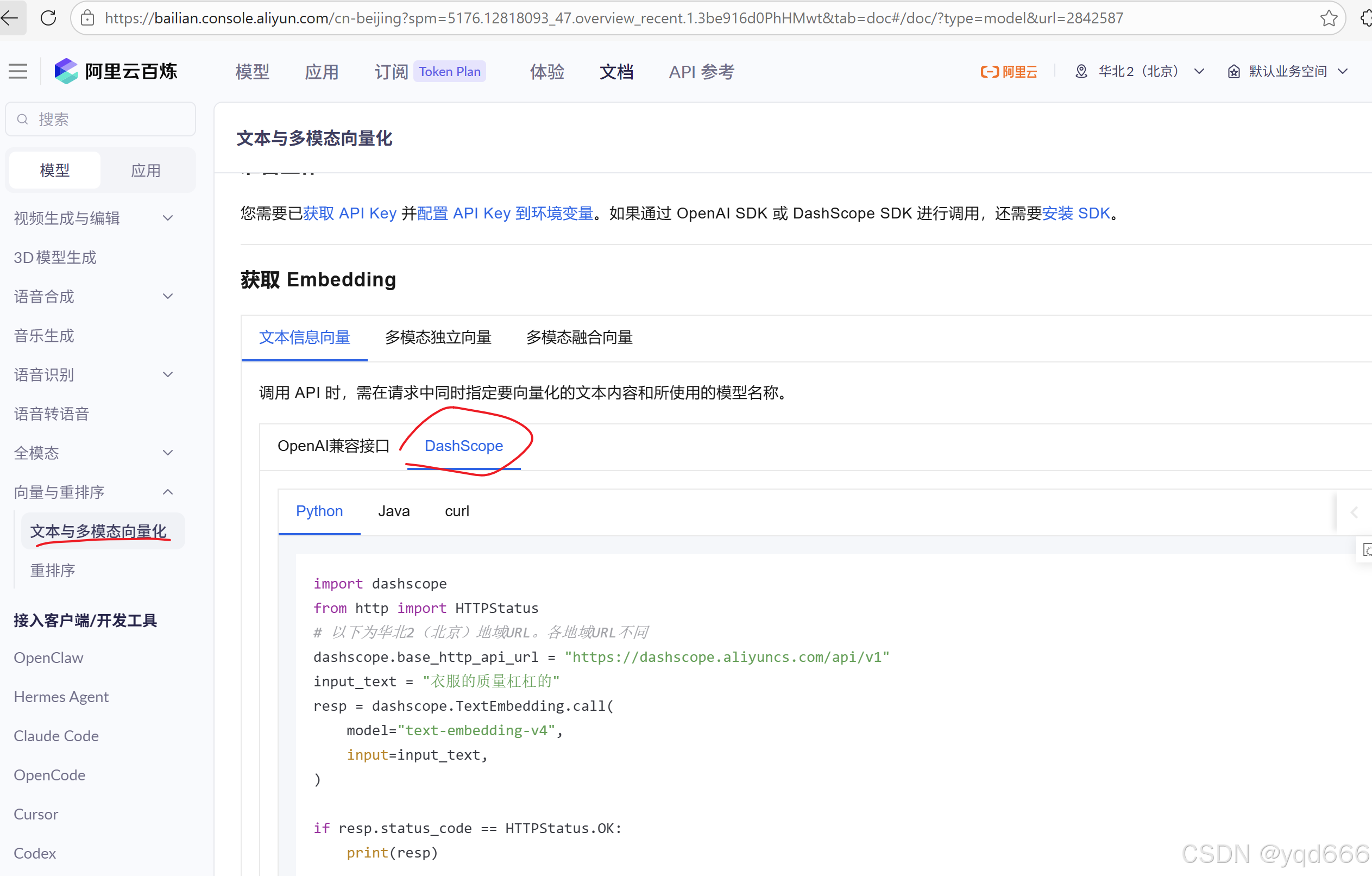Expand 全模态 section
This screenshot has height=876, width=1372.
tap(167, 453)
